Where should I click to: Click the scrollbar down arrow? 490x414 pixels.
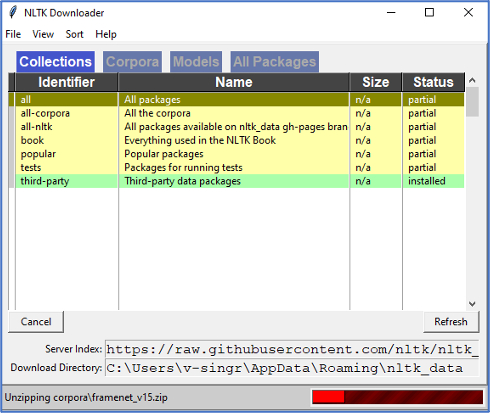click(472, 304)
